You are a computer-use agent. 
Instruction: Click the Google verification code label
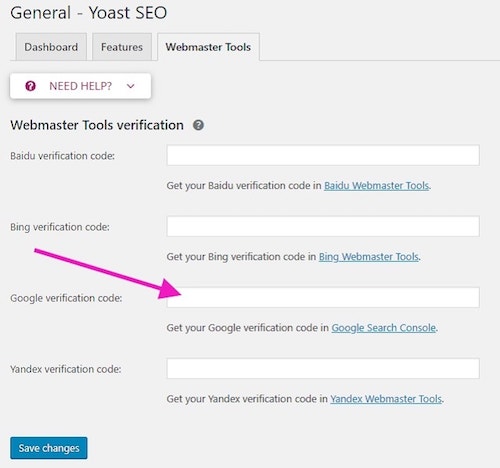click(66, 298)
